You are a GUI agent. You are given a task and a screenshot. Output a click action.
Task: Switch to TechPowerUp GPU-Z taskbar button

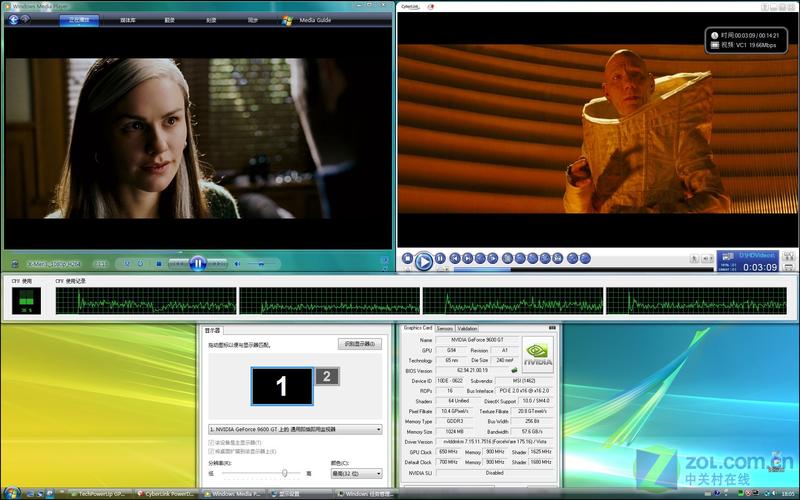tap(98, 494)
